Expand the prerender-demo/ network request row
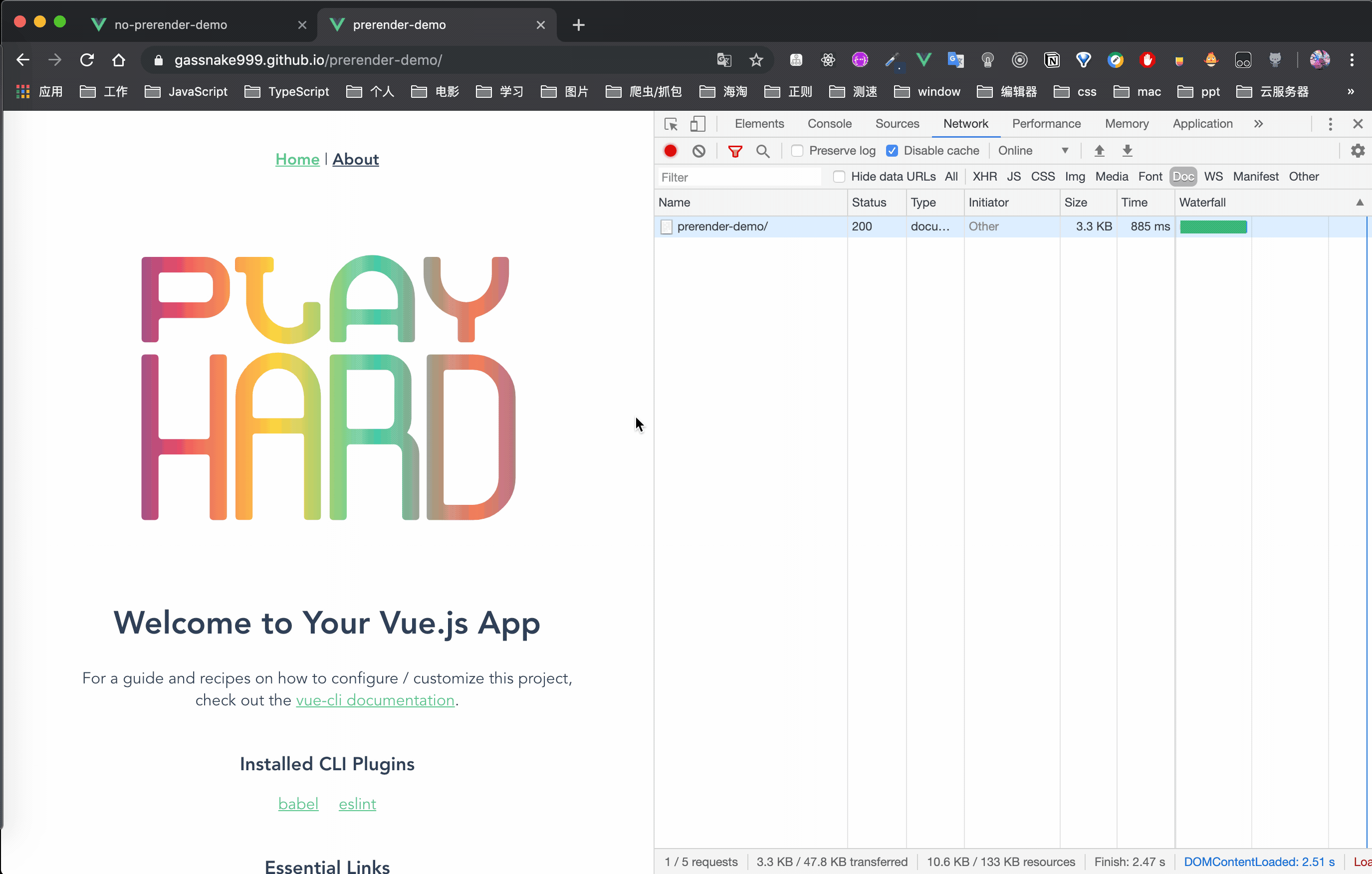Viewport: 1372px width, 874px height. (722, 226)
